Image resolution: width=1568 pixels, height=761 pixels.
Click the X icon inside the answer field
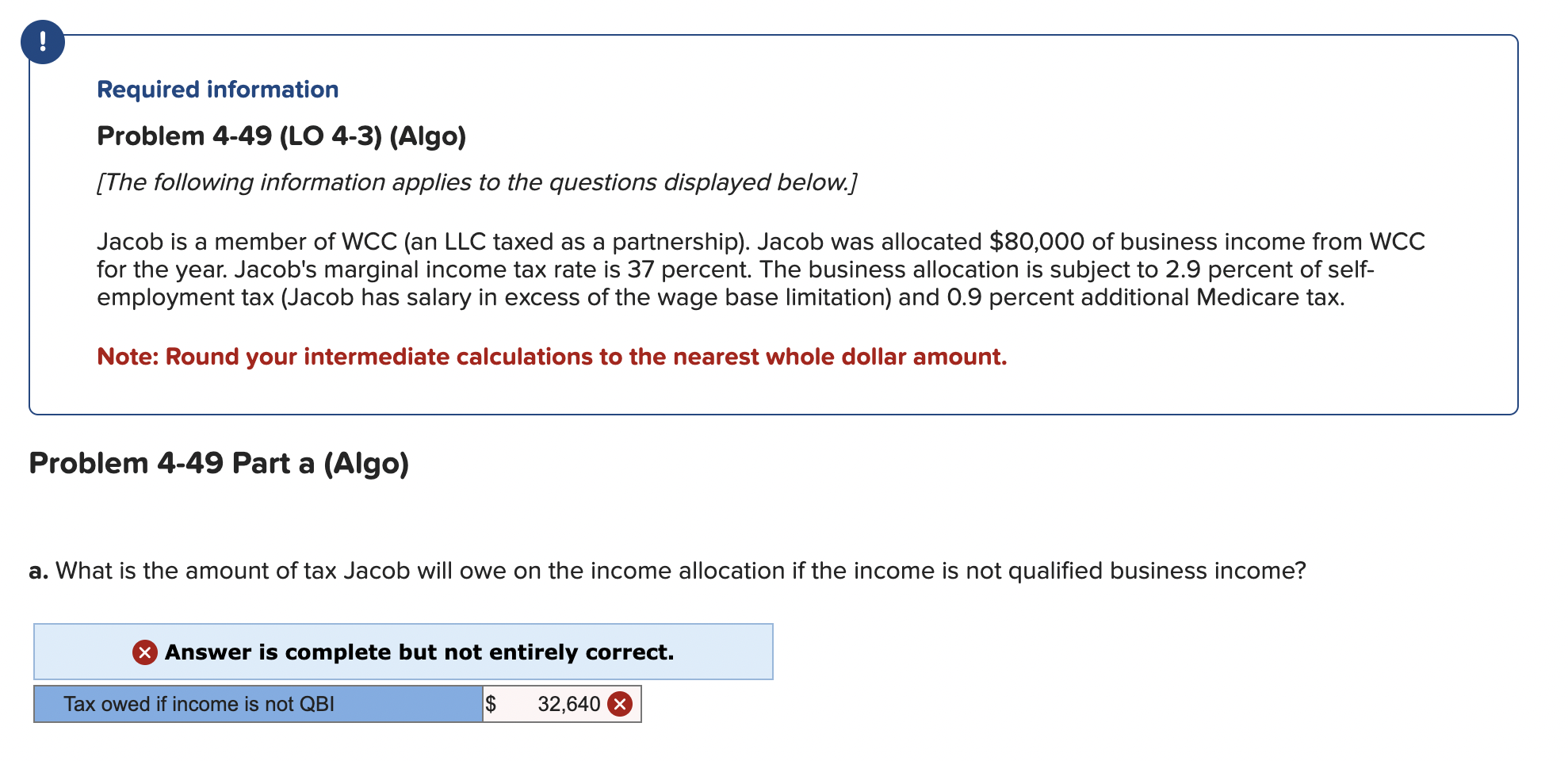pyautogui.click(x=619, y=703)
